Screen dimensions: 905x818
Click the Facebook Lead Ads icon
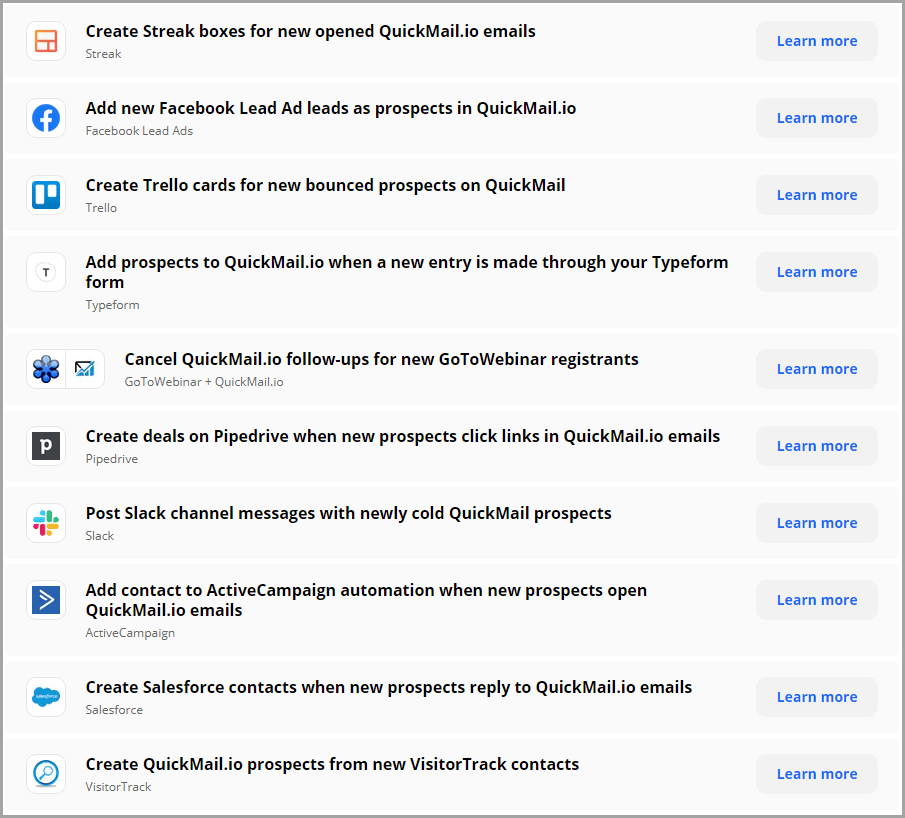coord(46,118)
